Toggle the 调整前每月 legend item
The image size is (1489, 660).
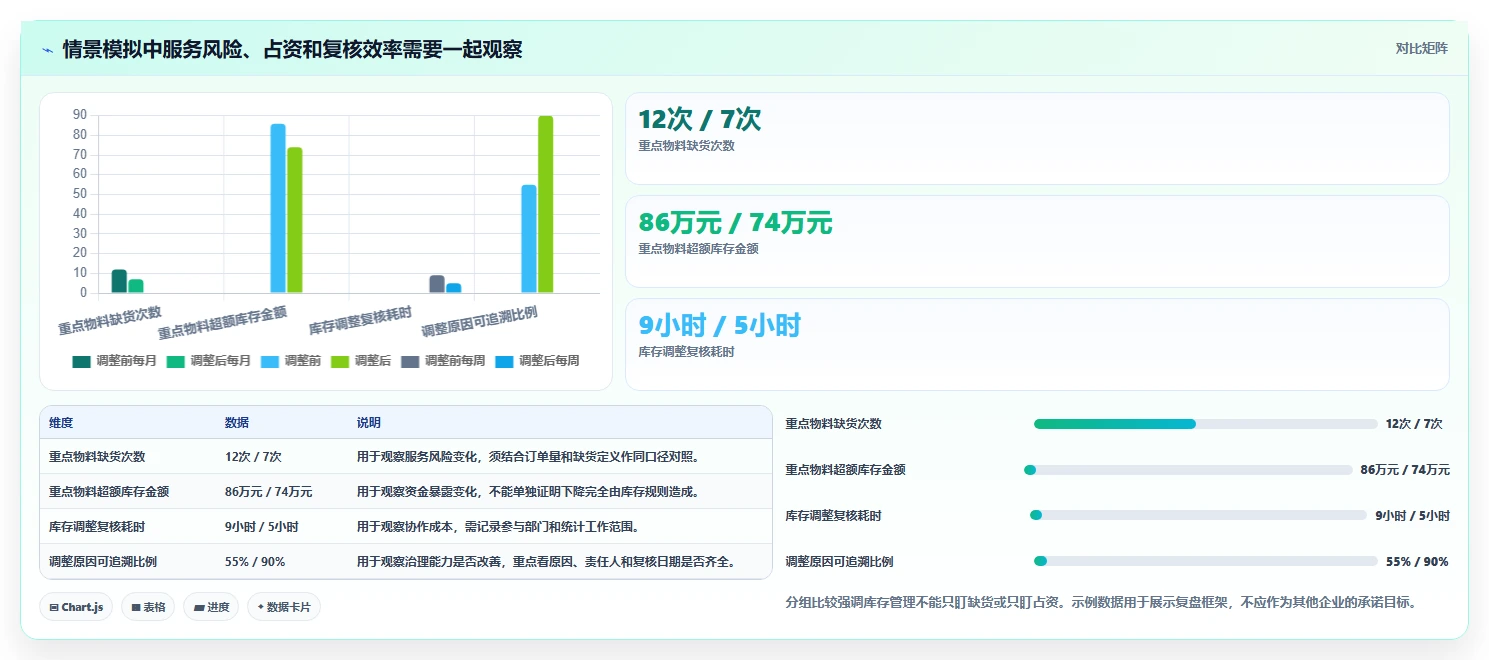pyautogui.click(x=115, y=361)
